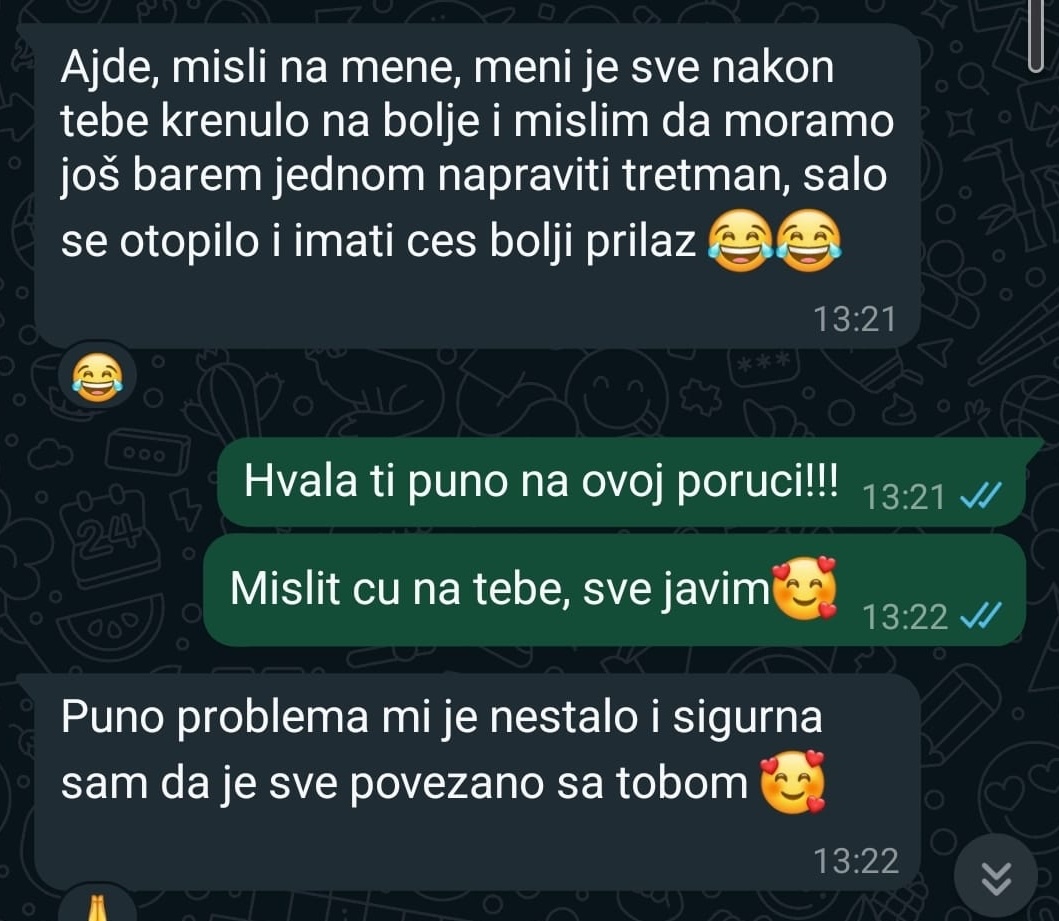1059x921 pixels.
Task: Click the scrollbar thumb at top right
Action: click(x=1037, y=35)
